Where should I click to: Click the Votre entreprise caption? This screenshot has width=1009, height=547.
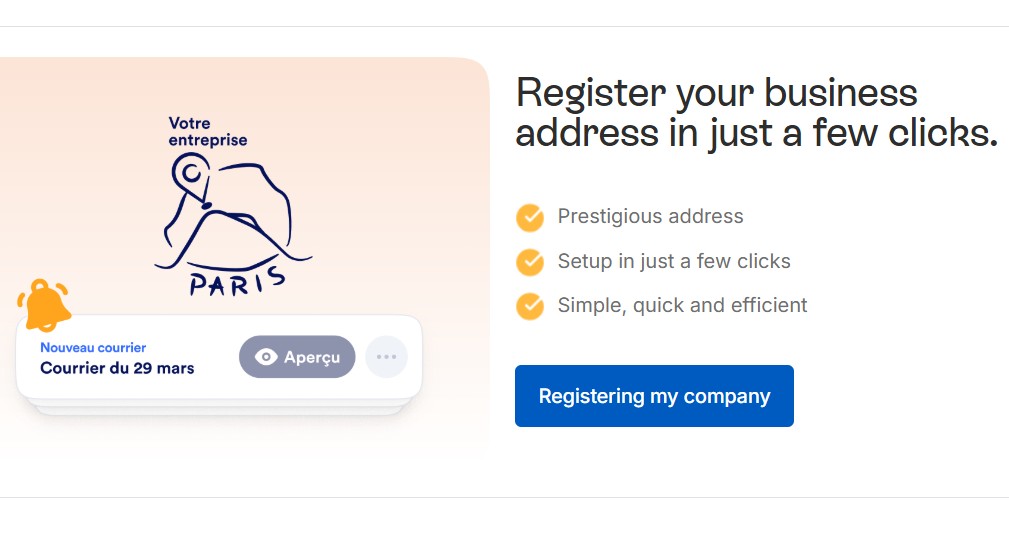(207, 132)
